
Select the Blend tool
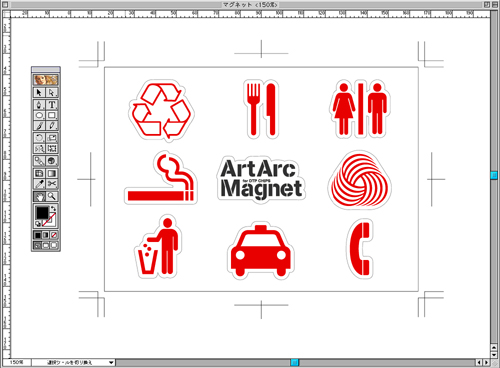coord(39,161)
